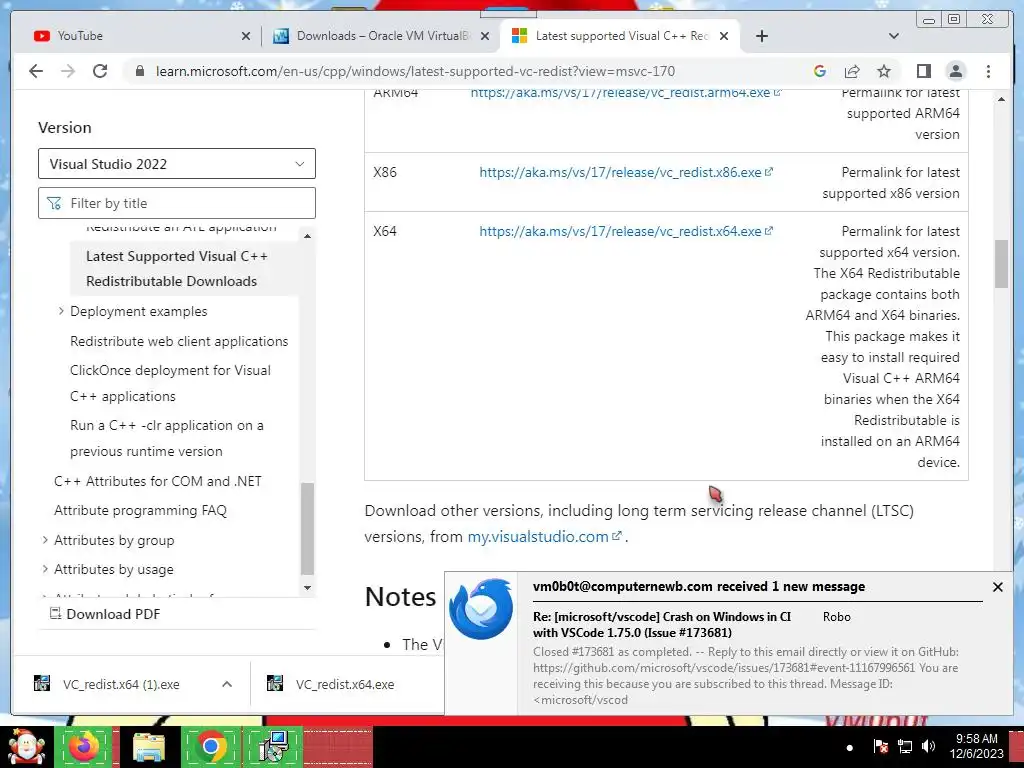This screenshot has height=768, width=1024.
Task: Open the Visual Studio 2022 version dropdown
Action: coord(177,164)
